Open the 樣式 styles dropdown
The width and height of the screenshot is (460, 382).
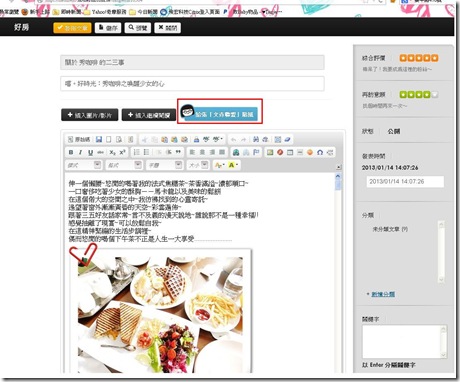[x=84, y=165]
